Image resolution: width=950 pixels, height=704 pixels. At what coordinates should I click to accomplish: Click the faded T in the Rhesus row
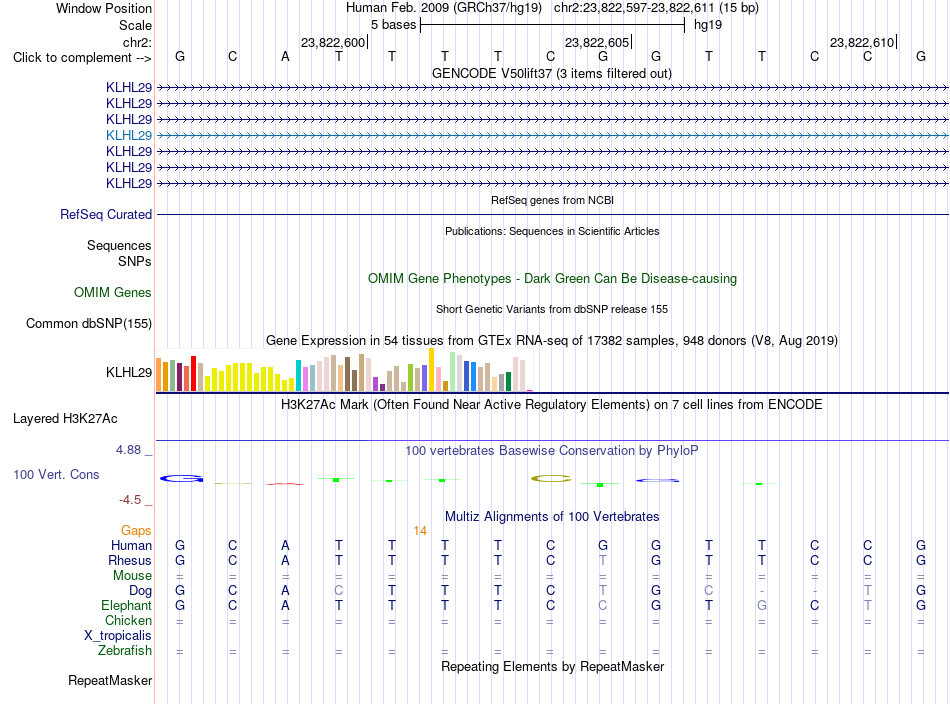[602, 561]
